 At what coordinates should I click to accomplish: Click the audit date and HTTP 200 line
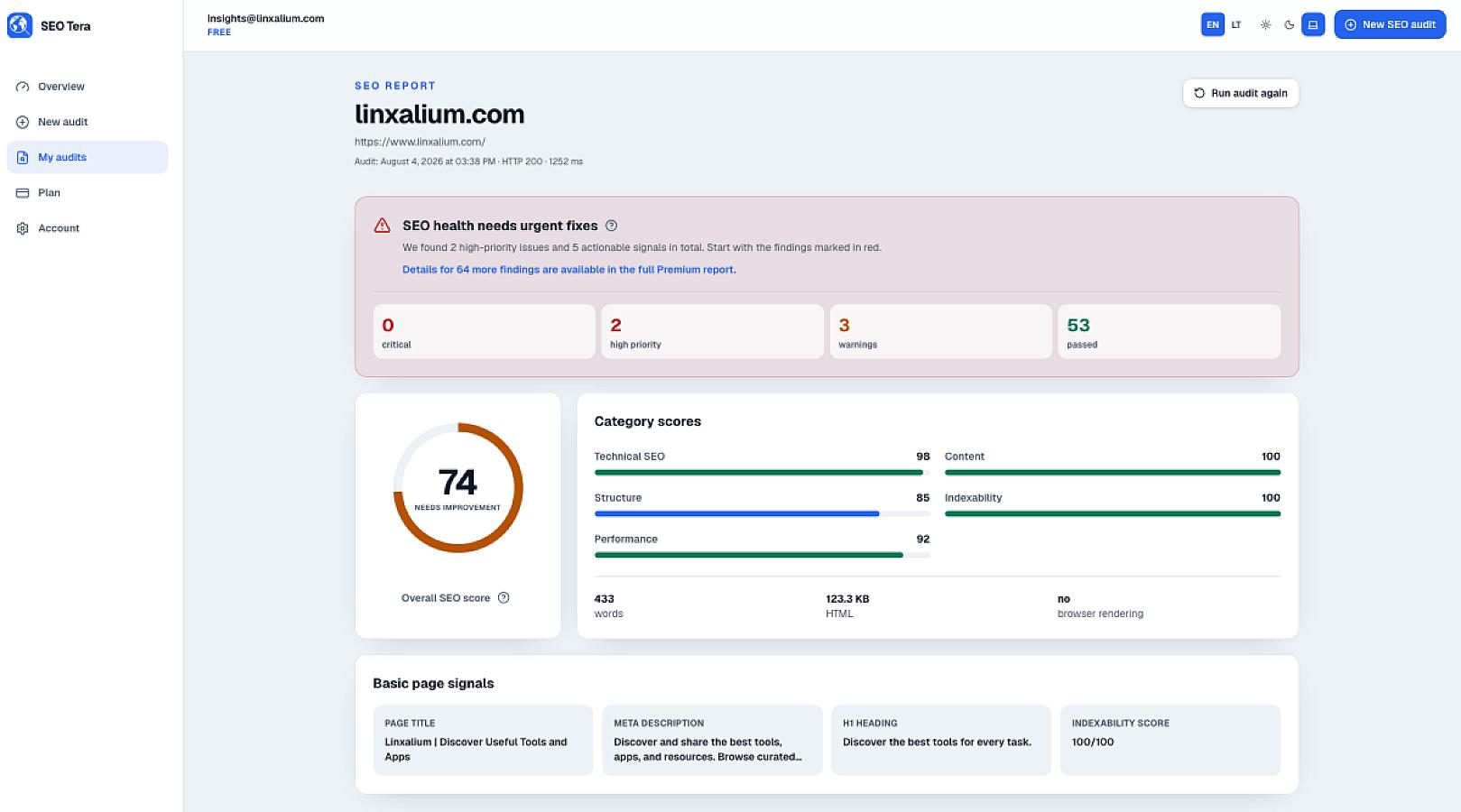pyautogui.click(x=468, y=161)
